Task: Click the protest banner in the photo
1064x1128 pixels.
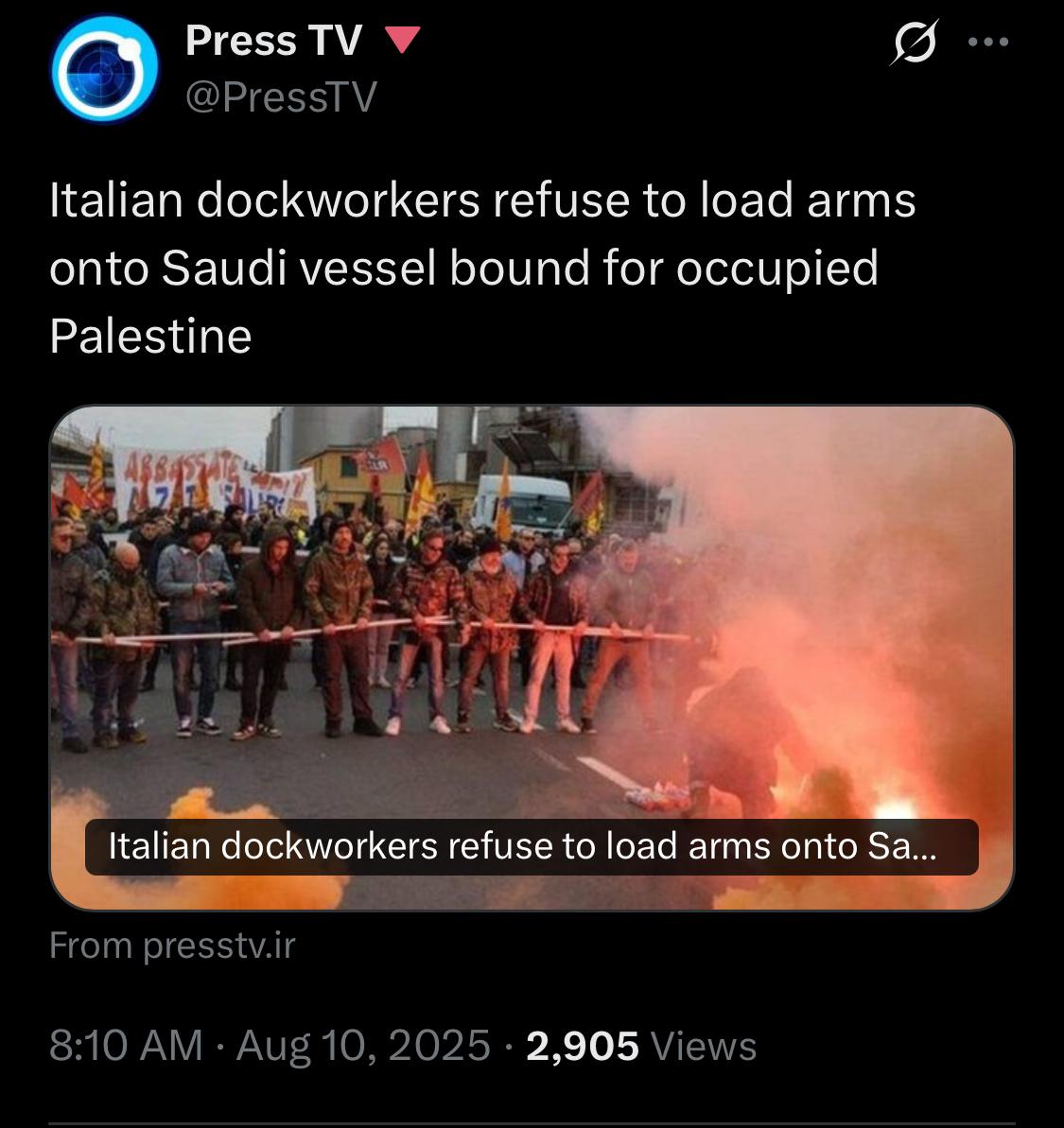Action: (214, 483)
